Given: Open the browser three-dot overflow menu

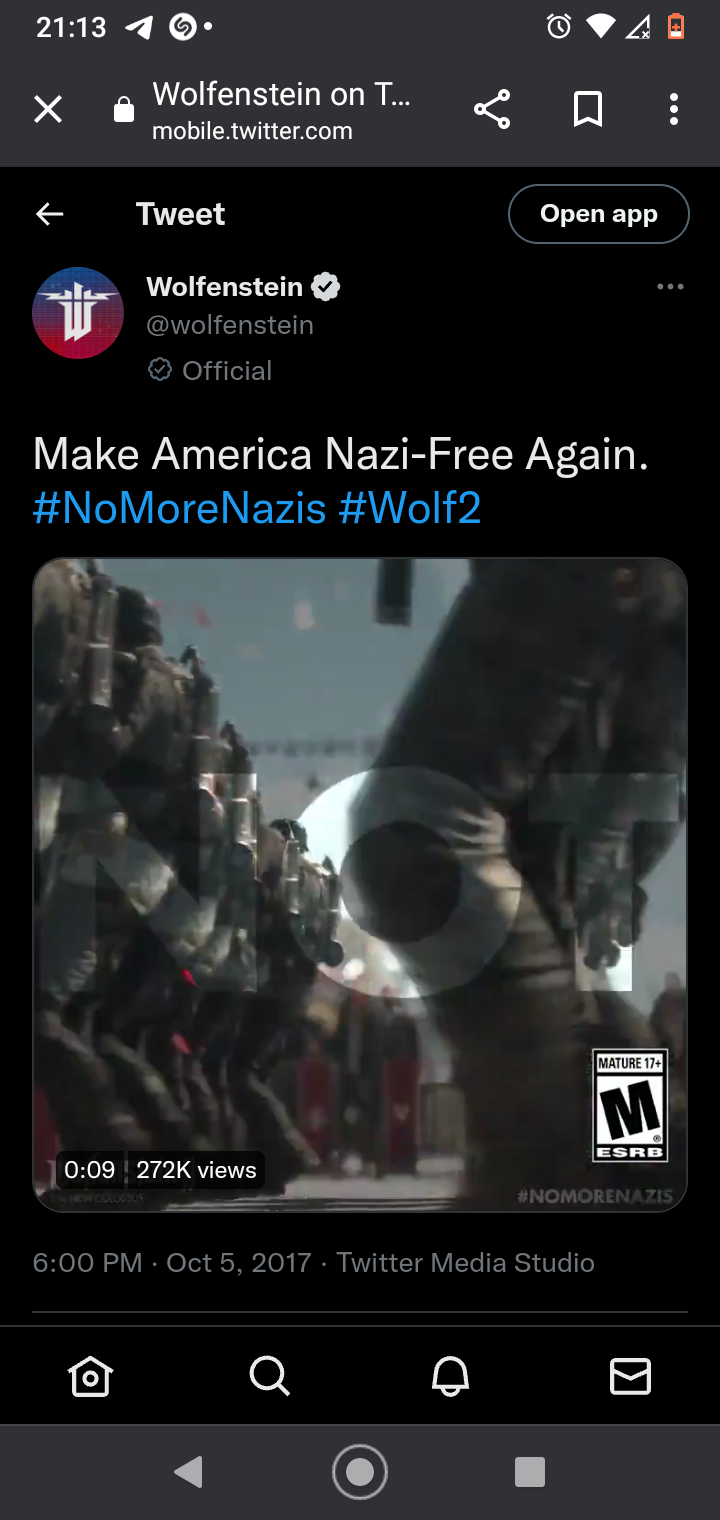Looking at the screenshot, I should [674, 110].
